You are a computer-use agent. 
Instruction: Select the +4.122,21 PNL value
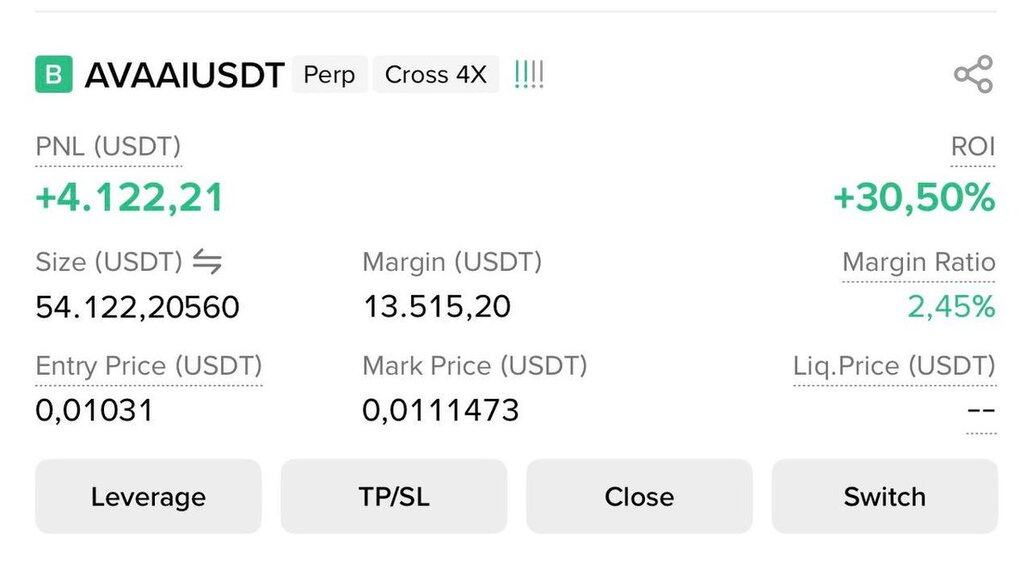pos(129,198)
